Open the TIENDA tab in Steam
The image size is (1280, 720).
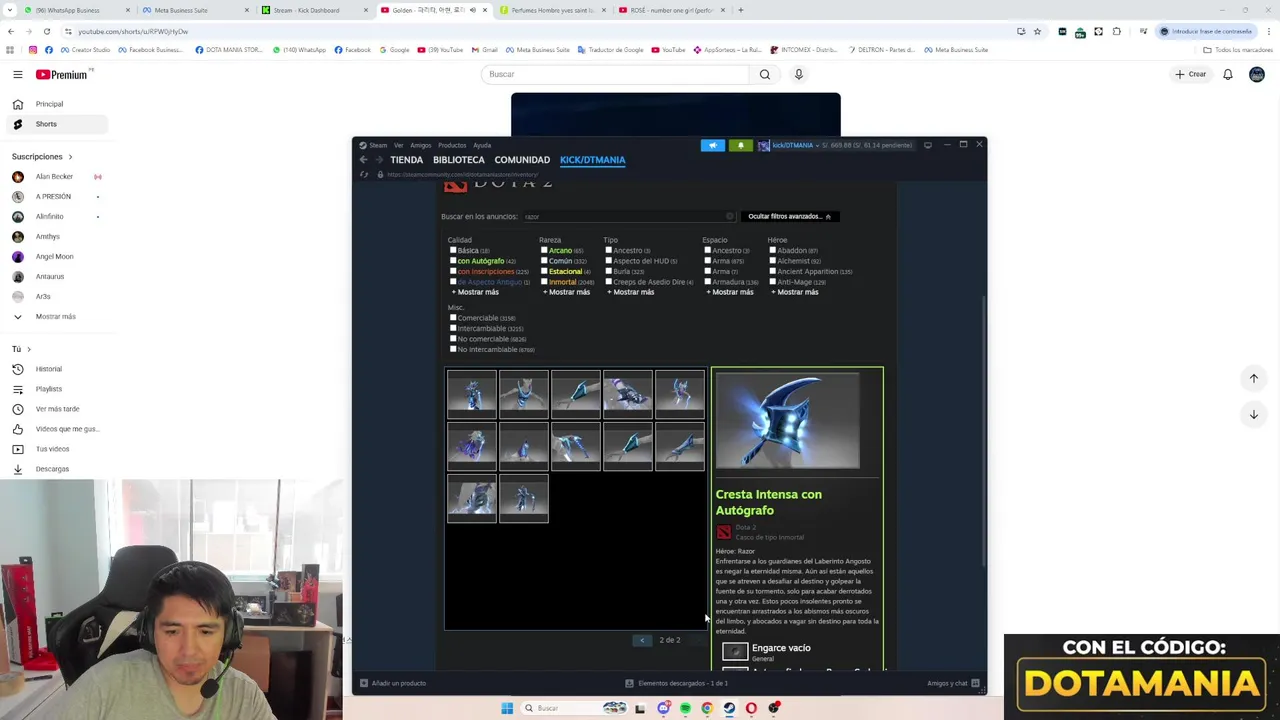pos(406,160)
